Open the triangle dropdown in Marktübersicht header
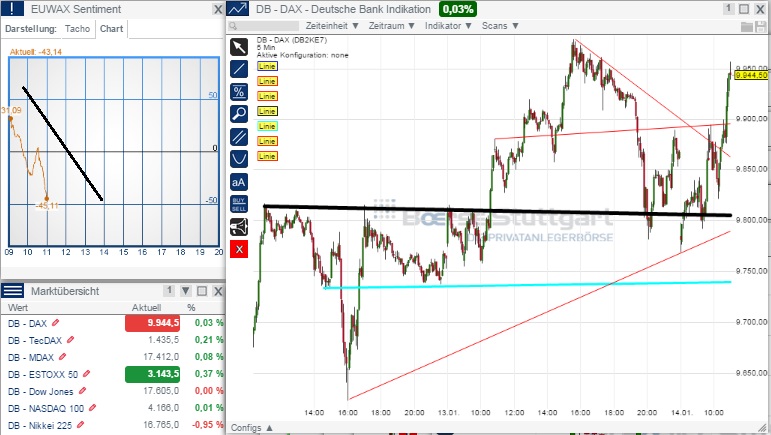Image resolution: width=771 pixels, height=435 pixels. point(185,291)
